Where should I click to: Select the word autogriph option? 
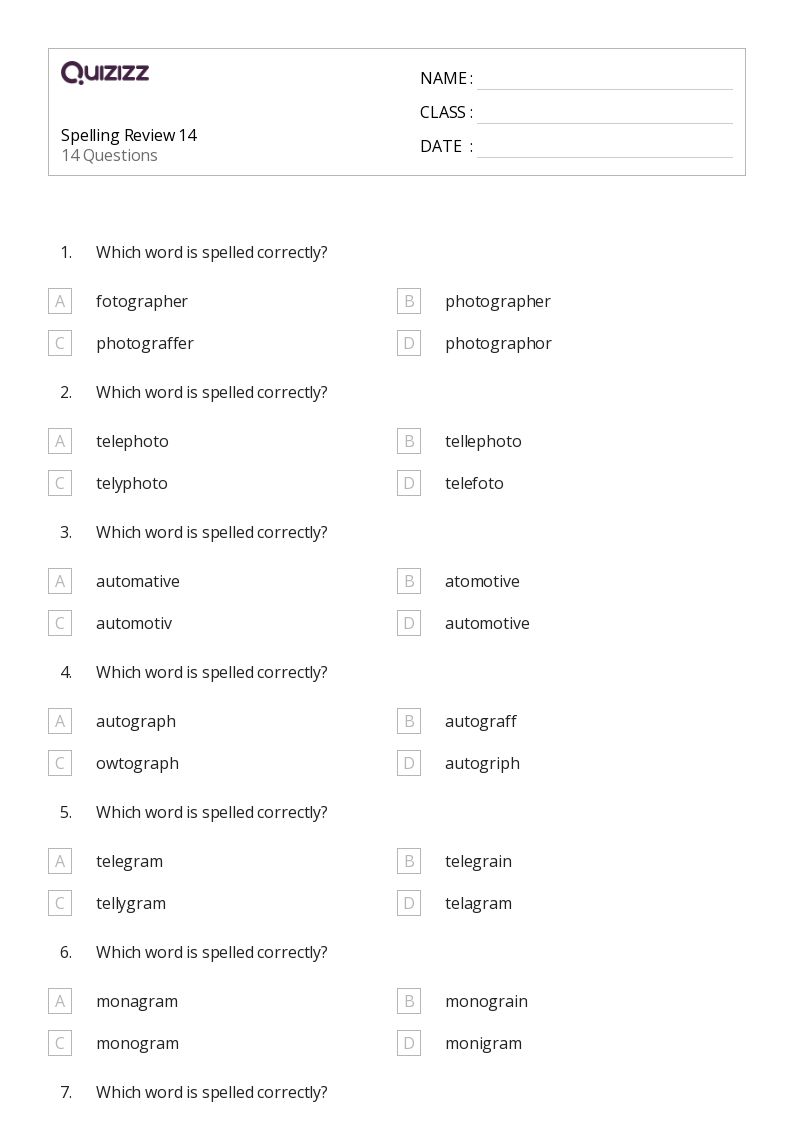pos(483,764)
